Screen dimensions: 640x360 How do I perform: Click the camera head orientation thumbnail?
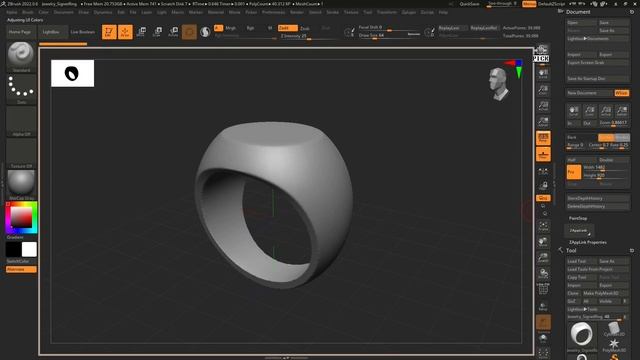499,84
